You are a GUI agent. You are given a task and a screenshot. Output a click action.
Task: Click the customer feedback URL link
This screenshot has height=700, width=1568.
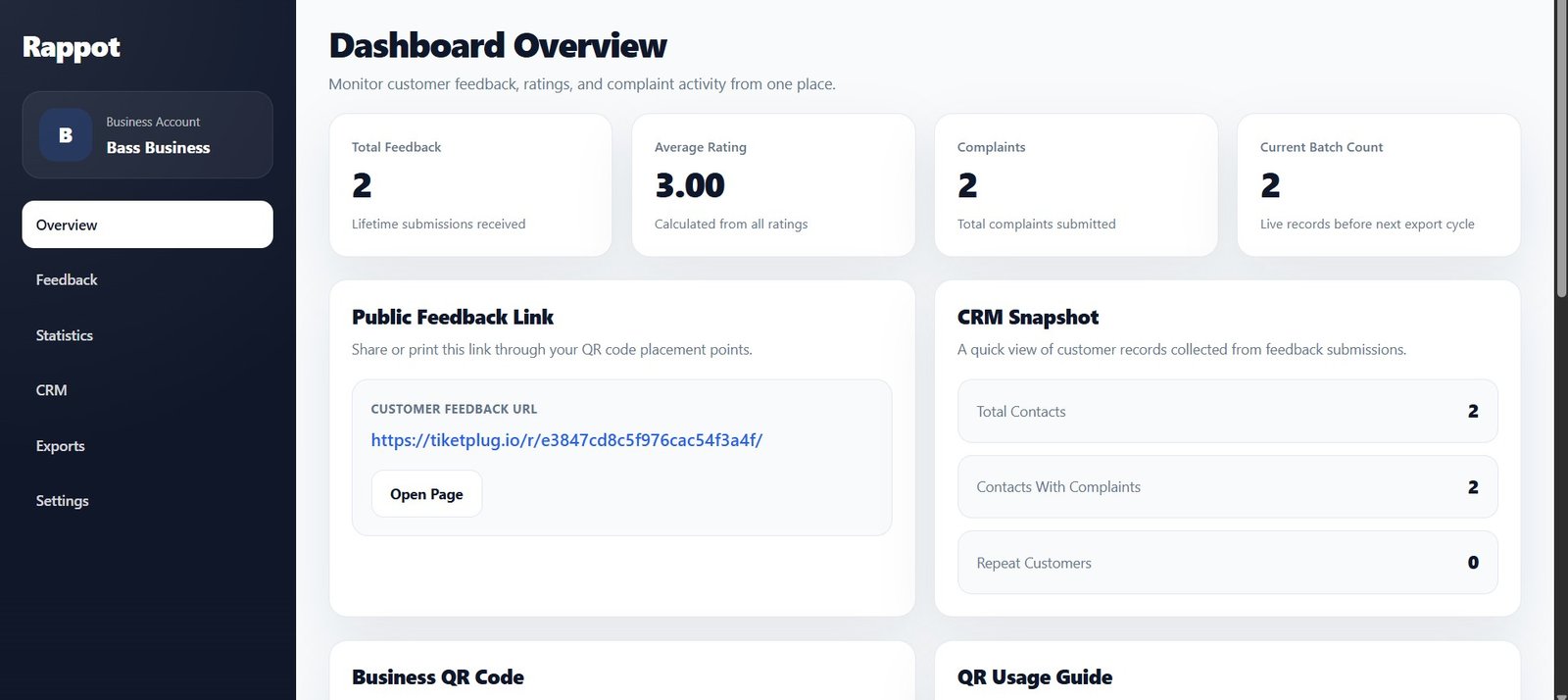(x=566, y=440)
